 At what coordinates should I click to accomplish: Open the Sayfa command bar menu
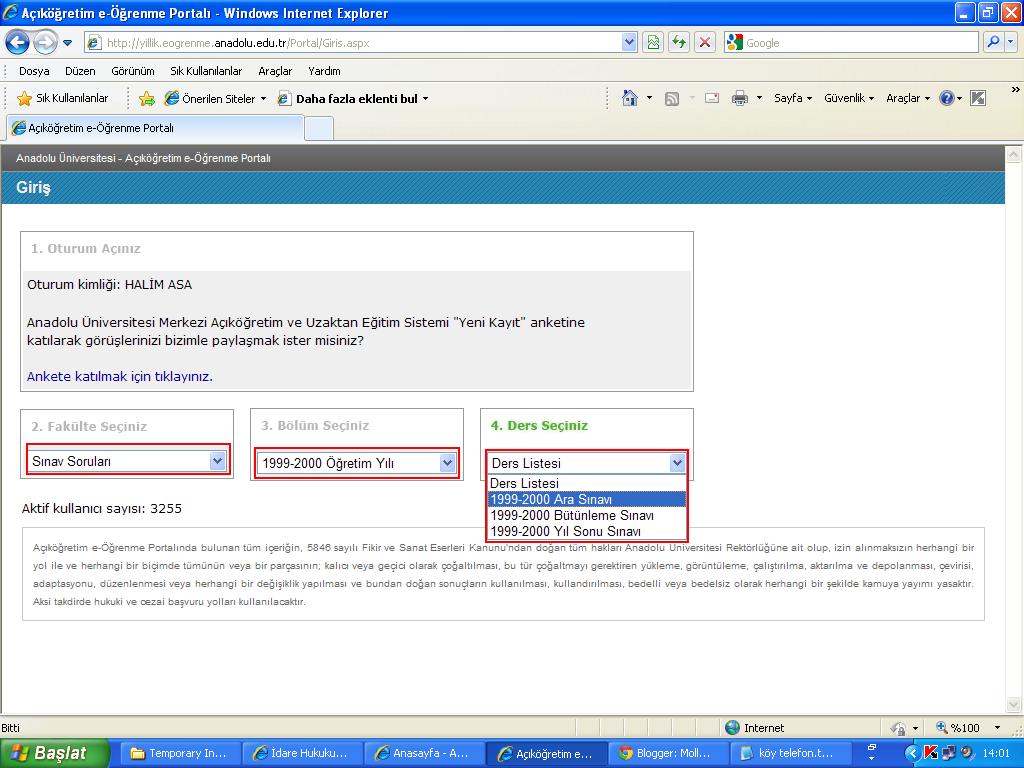(793, 98)
